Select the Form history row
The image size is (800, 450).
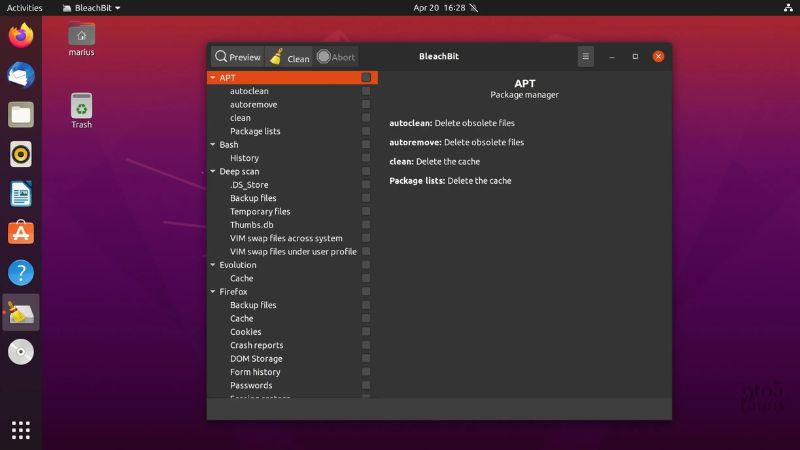tap(292, 372)
